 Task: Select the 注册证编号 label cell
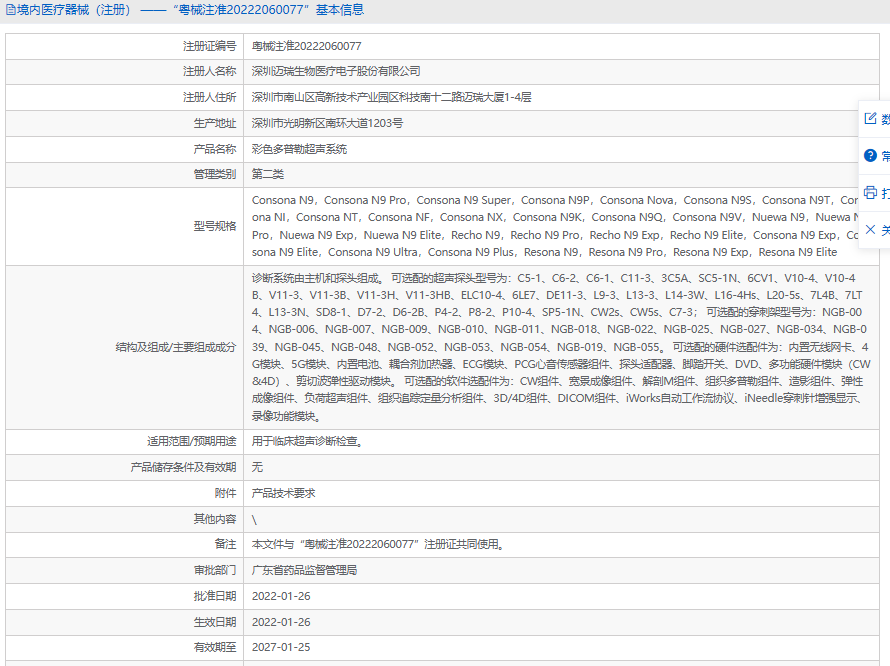coord(124,46)
